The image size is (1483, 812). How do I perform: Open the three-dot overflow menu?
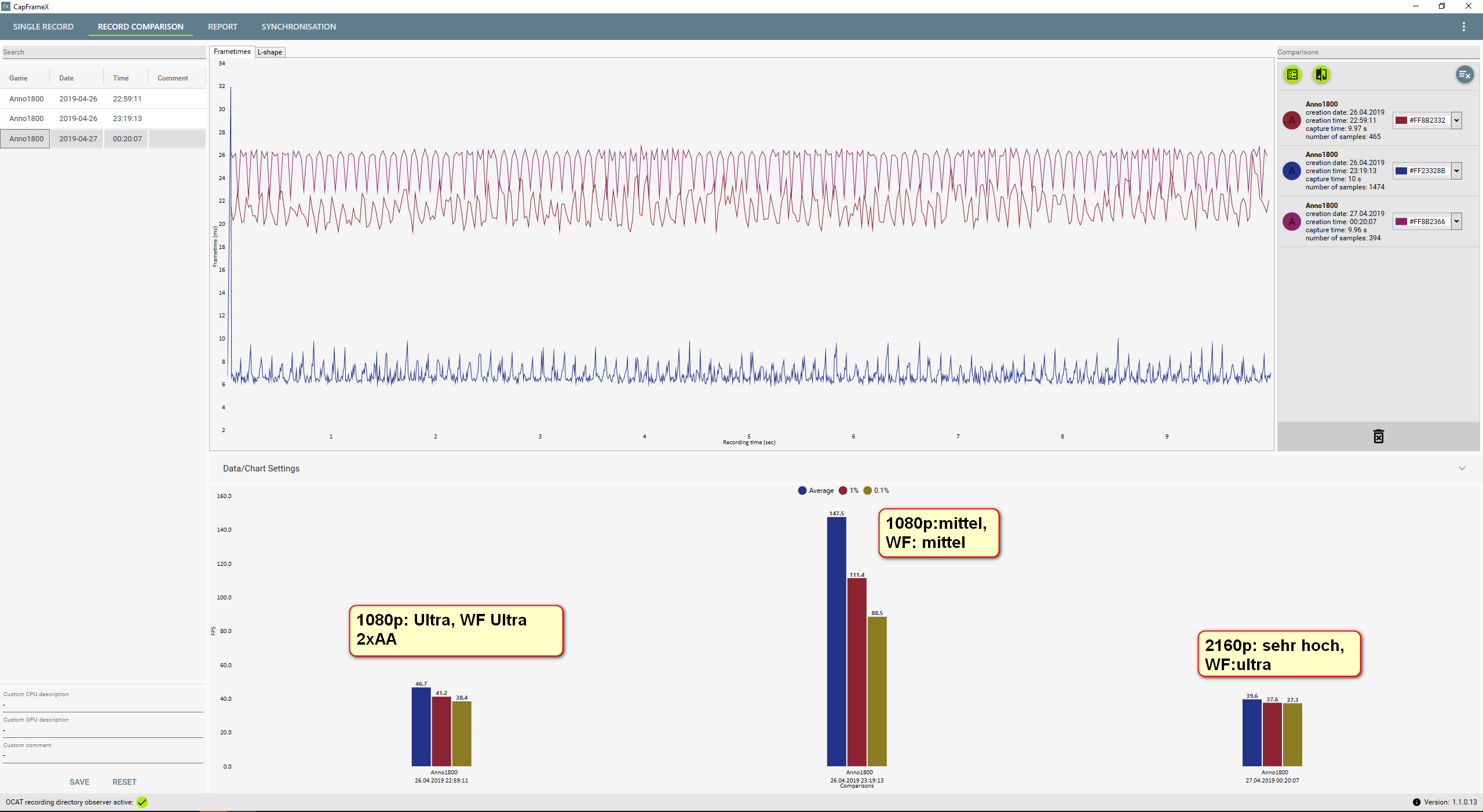point(1463,27)
